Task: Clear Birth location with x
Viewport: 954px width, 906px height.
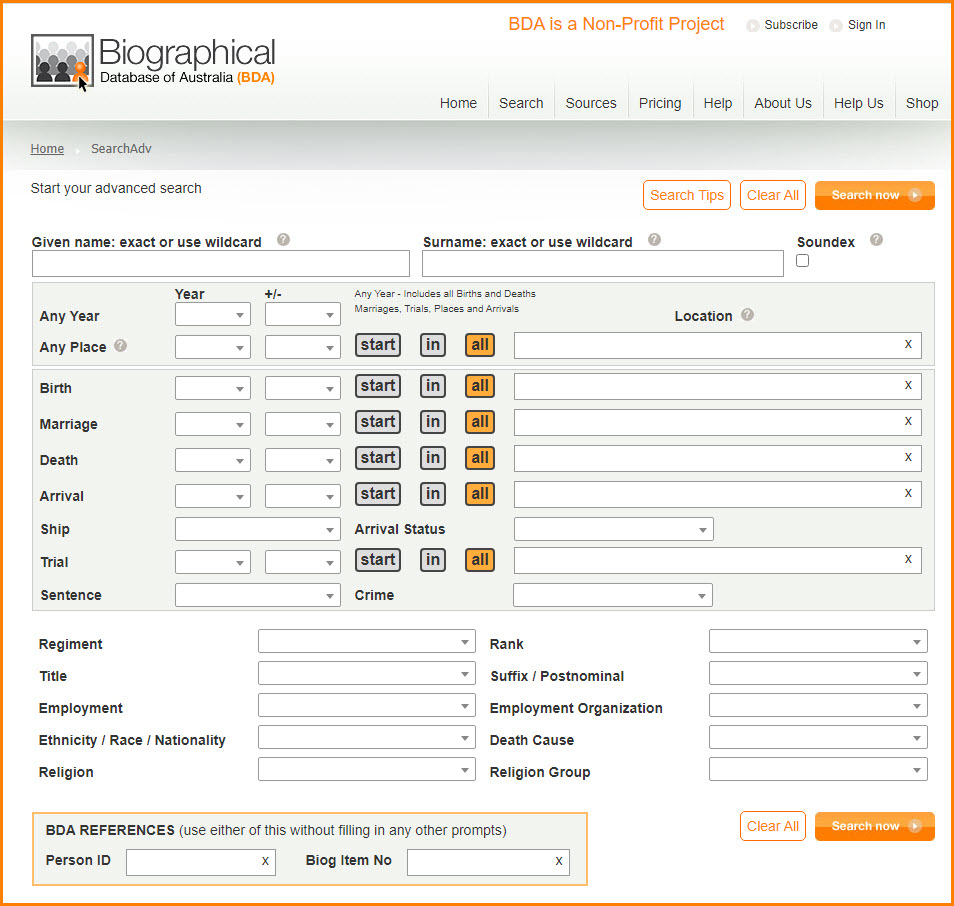Action: tap(908, 385)
